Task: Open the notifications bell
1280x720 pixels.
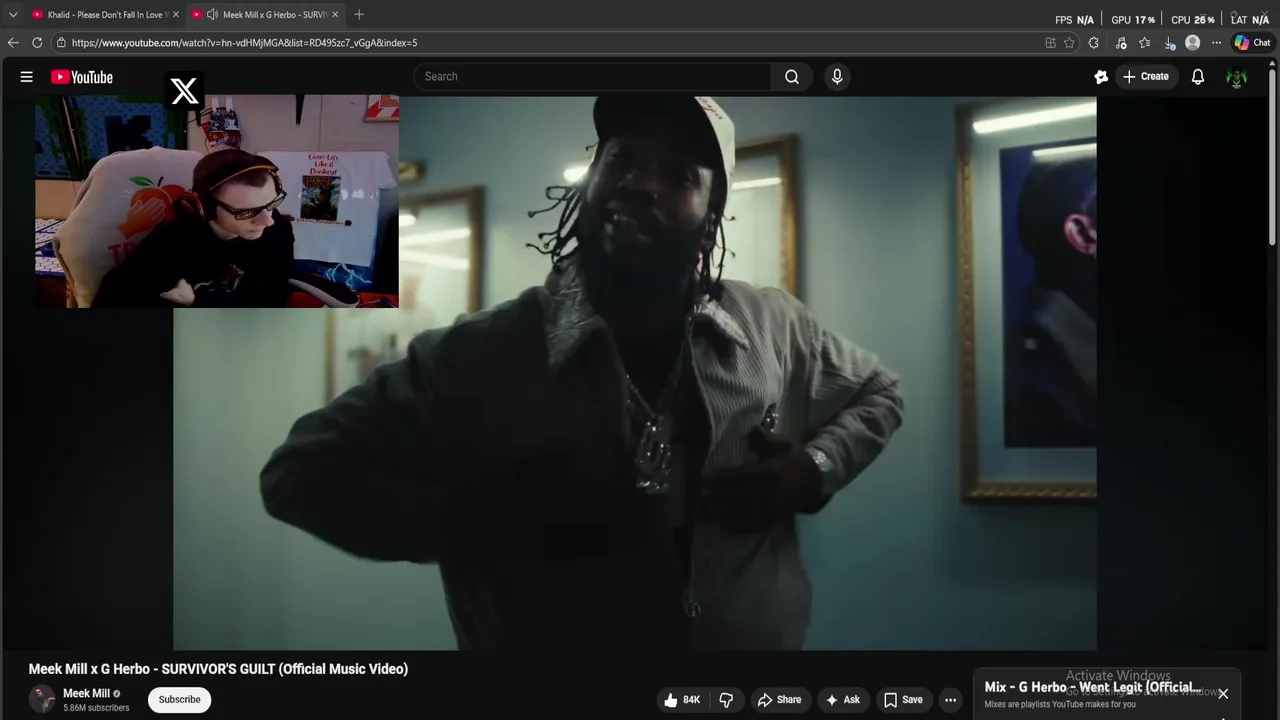Action: tap(1198, 77)
